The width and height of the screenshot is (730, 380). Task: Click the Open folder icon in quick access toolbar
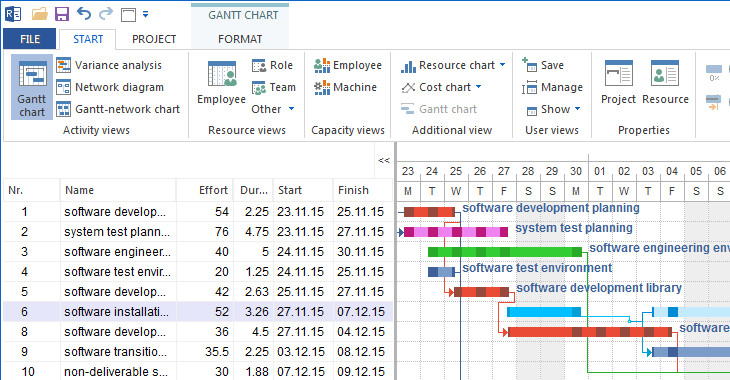pyautogui.click(x=40, y=14)
